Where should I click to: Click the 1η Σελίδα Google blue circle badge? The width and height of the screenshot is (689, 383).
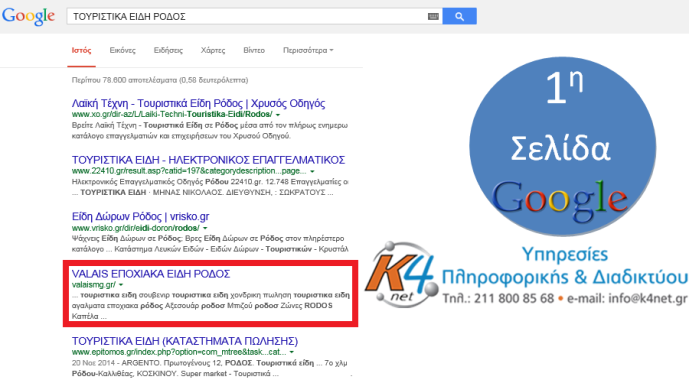[x=562, y=146]
